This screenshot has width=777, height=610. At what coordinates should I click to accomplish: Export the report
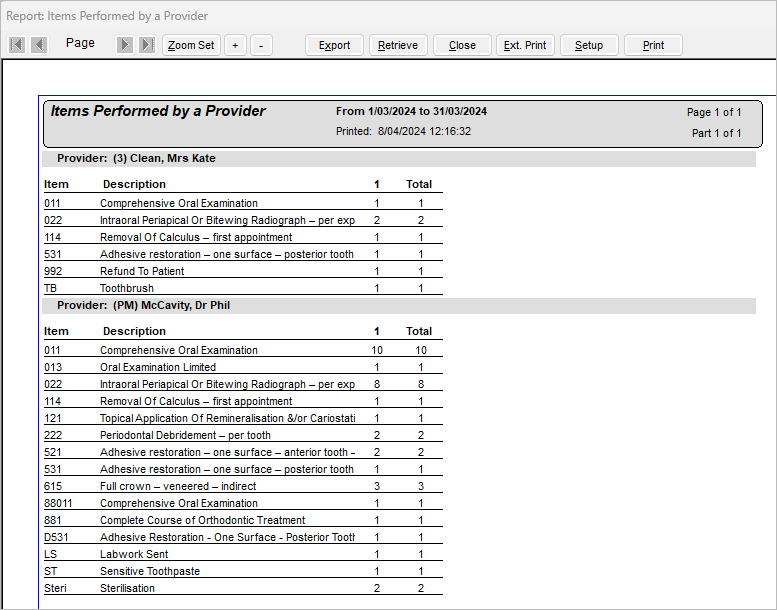coord(334,45)
